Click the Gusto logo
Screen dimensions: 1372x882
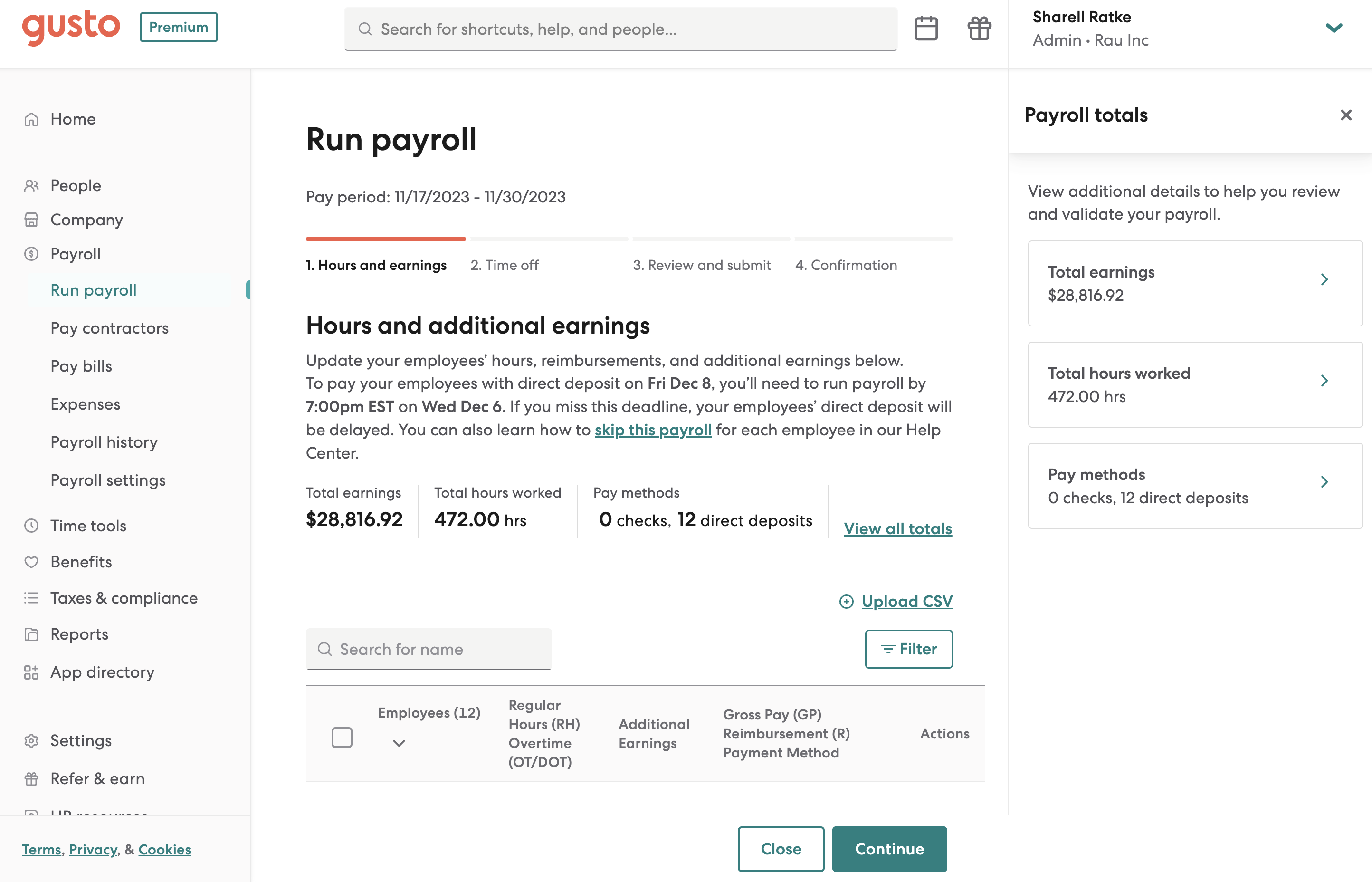click(71, 27)
